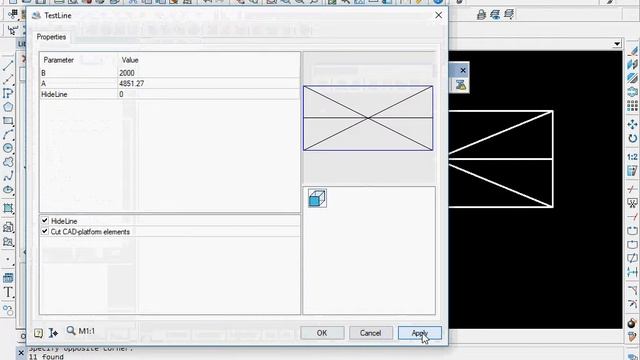The image size is (640, 360).
Task: Click the icon in small floating panel
Action: coord(461,85)
